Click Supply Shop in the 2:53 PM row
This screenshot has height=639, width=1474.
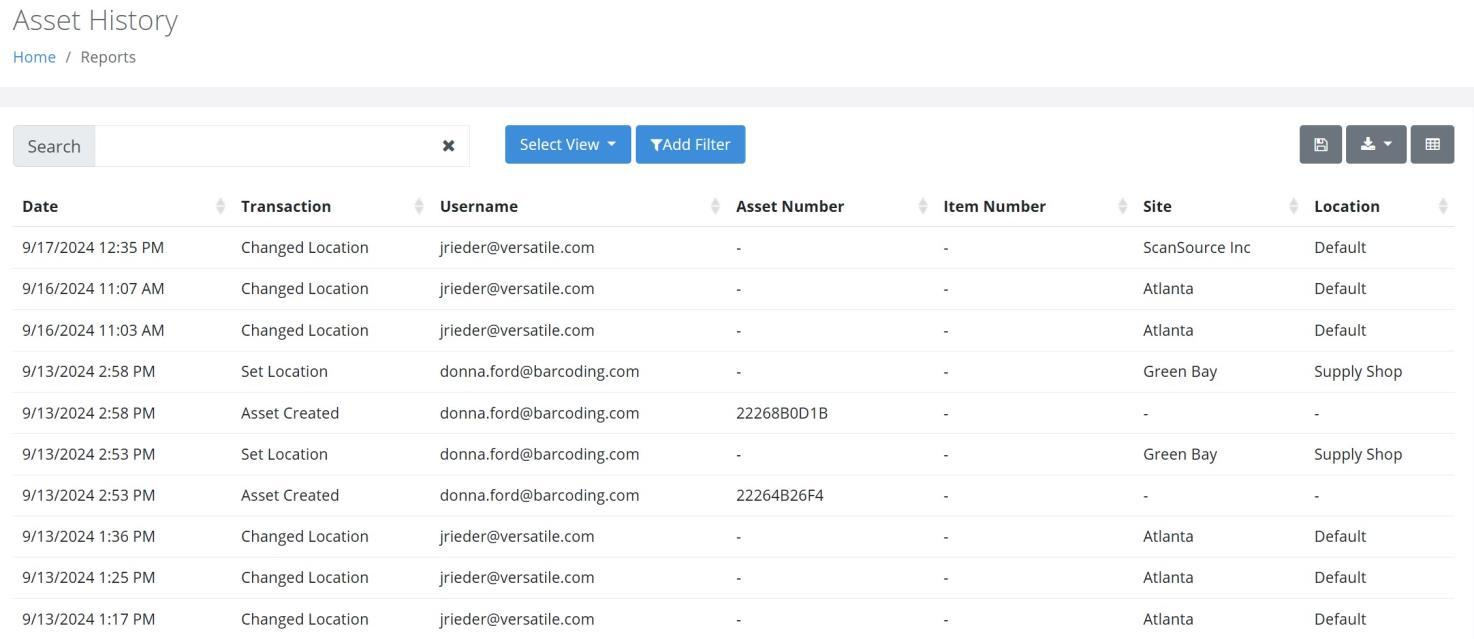click(1358, 454)
